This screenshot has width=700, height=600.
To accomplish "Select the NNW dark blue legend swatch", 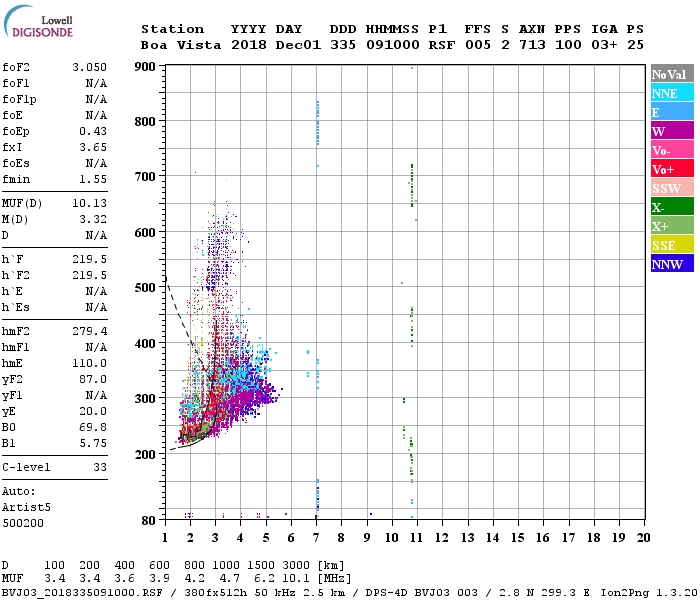I will click(x=672, y=264).
